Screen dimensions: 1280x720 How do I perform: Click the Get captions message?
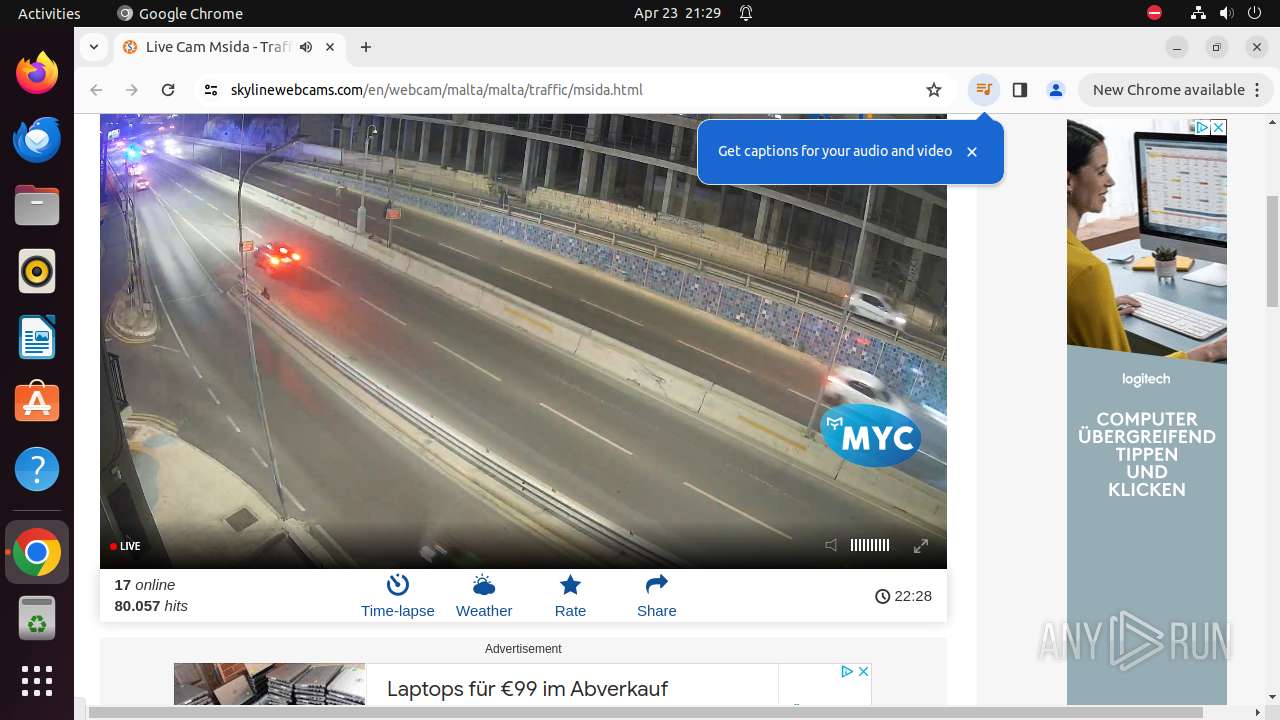(835, 151)
